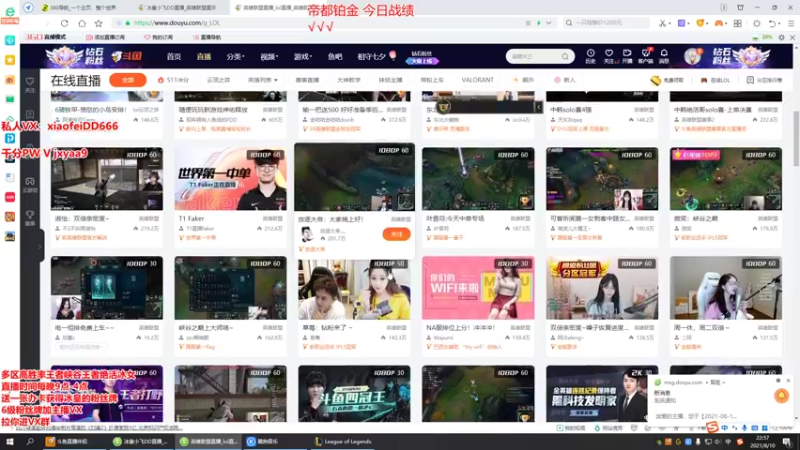The image size is (800, 450).
Task: Click the search magnifier in Douyu search box
Action: (x=565, y=57)
